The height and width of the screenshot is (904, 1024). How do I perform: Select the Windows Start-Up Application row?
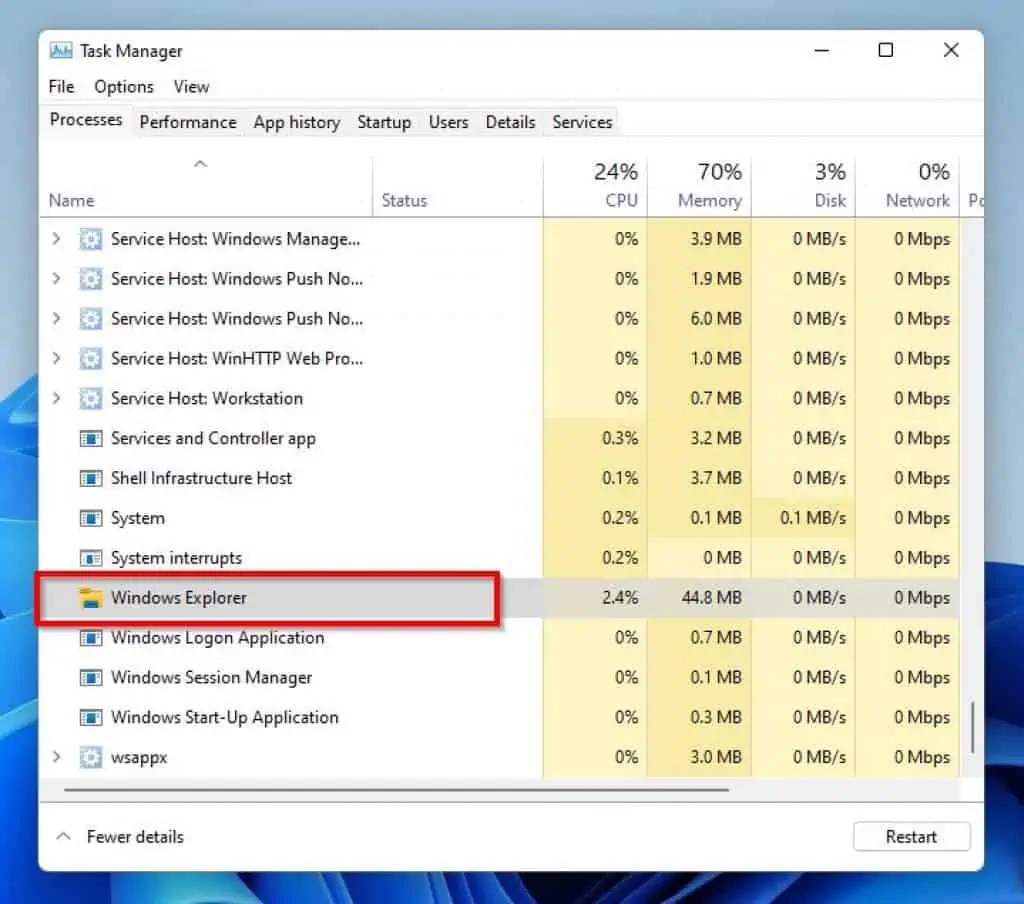[225, 717]
